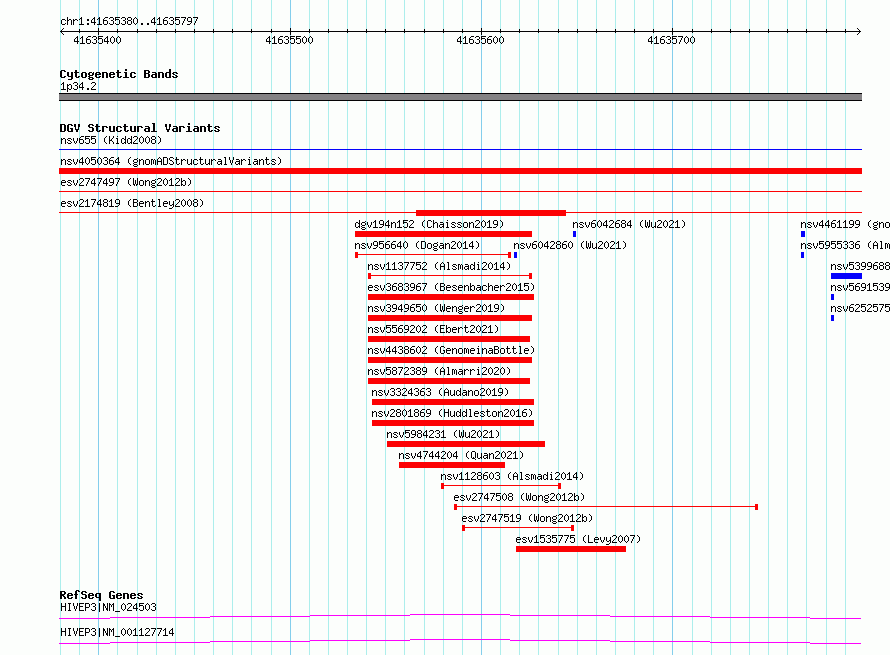Click nsv6042860 (Wu2021) label

(570, 245)
